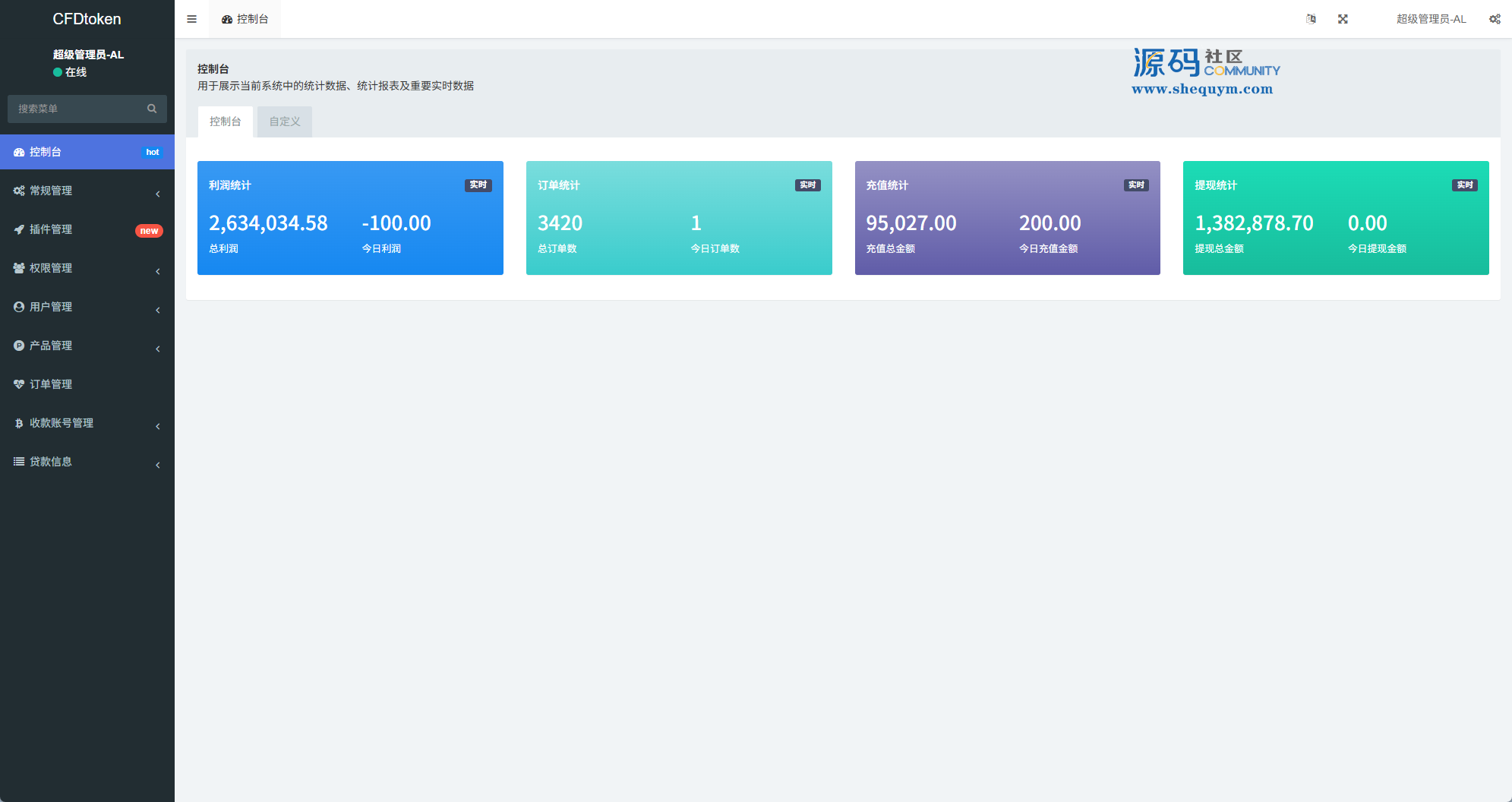Expand the 用户管理 submenu arrow
This screenshot has height=802, width=1512.
click(158, 310)
